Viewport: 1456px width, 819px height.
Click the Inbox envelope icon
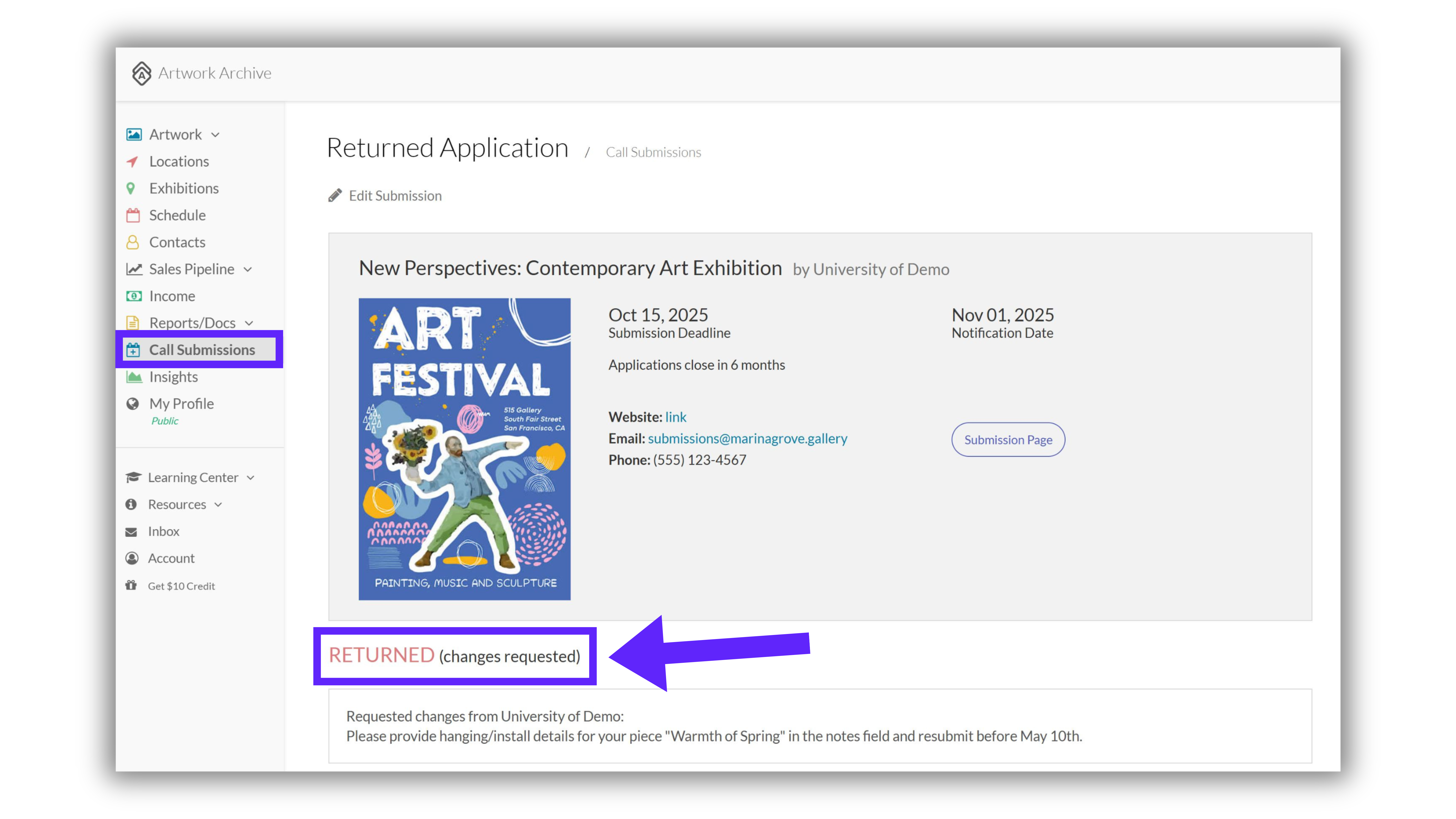pos(131,532)
